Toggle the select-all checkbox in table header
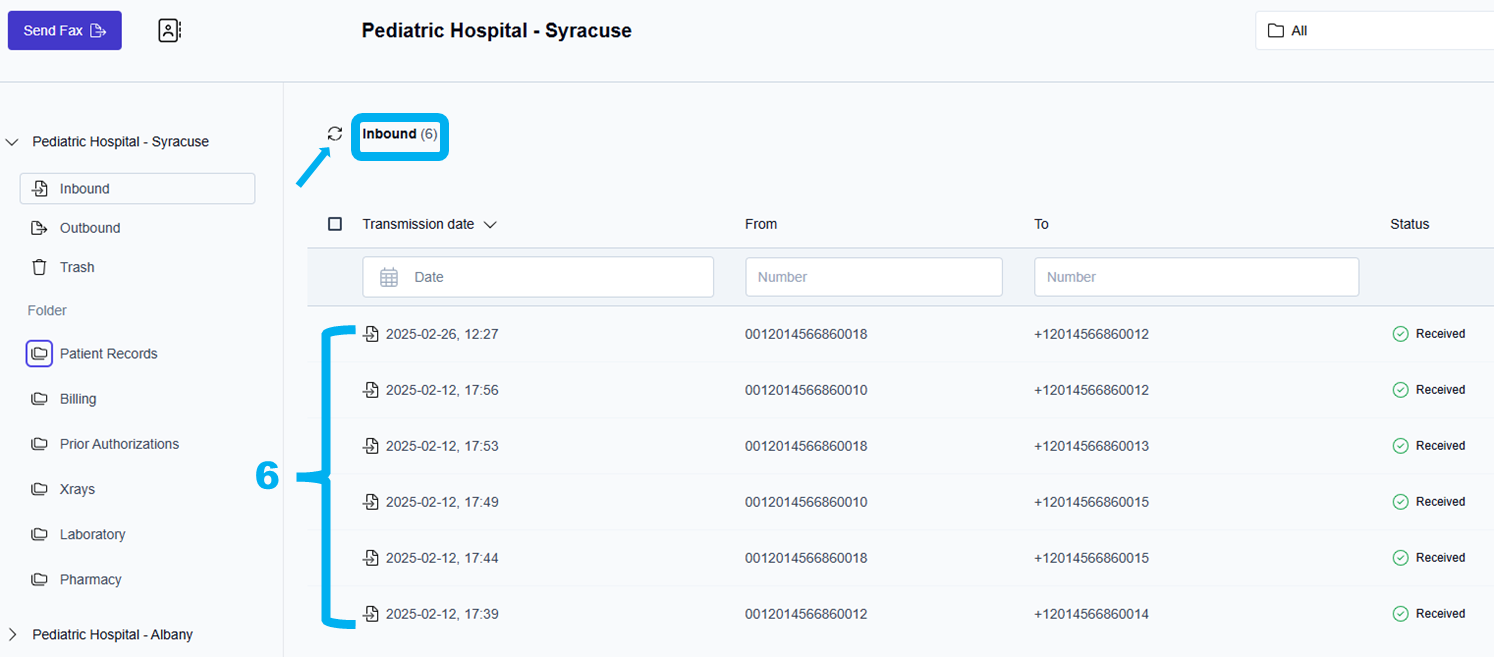The height and width of the screenshot is (657, 1494). pos(335,224)
